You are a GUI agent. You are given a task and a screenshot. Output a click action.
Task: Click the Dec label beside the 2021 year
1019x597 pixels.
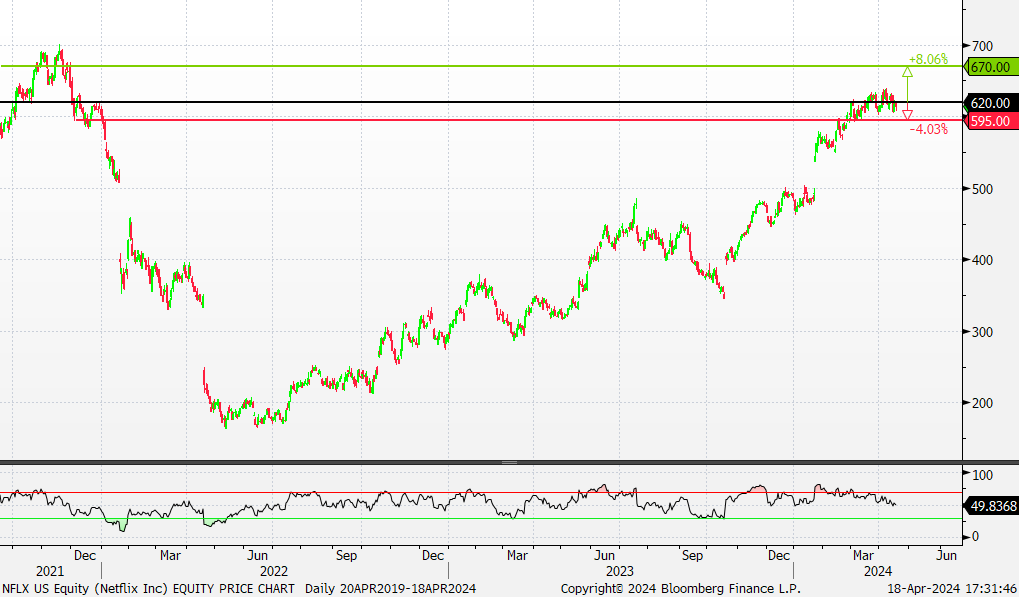84,555
